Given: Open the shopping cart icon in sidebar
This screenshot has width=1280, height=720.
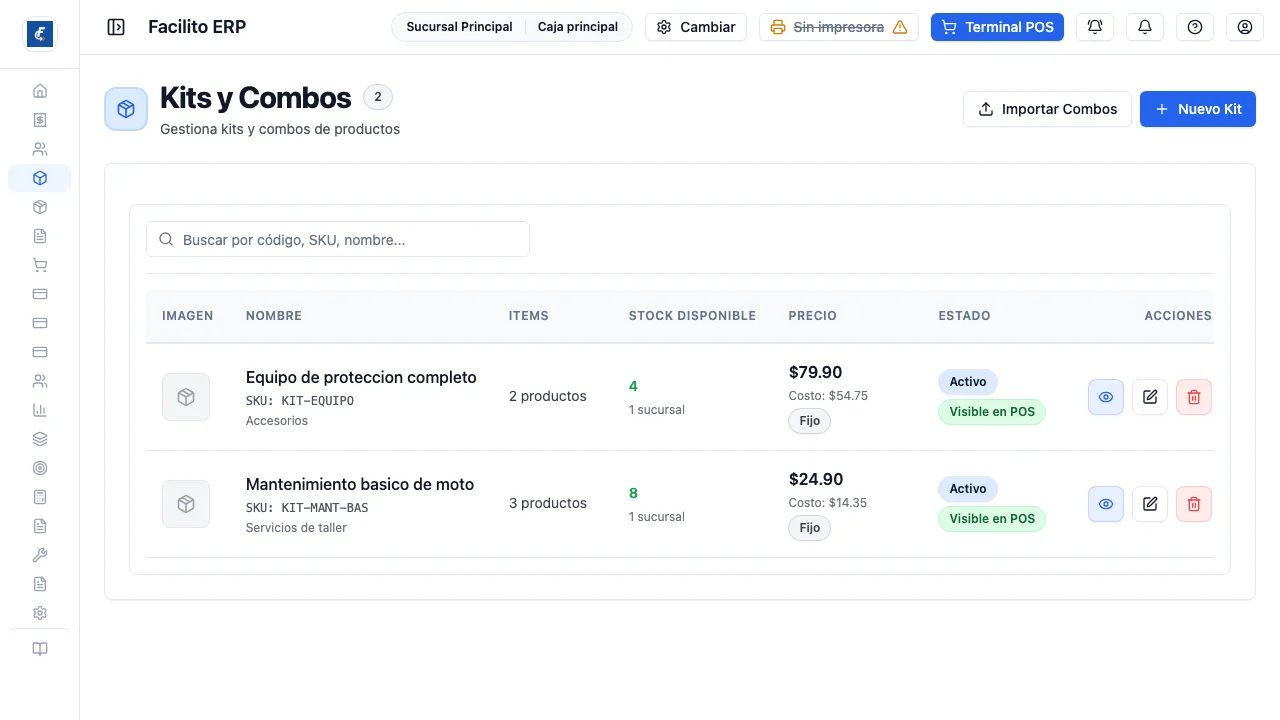Looking at the screenshot, I should click(40, 265).
